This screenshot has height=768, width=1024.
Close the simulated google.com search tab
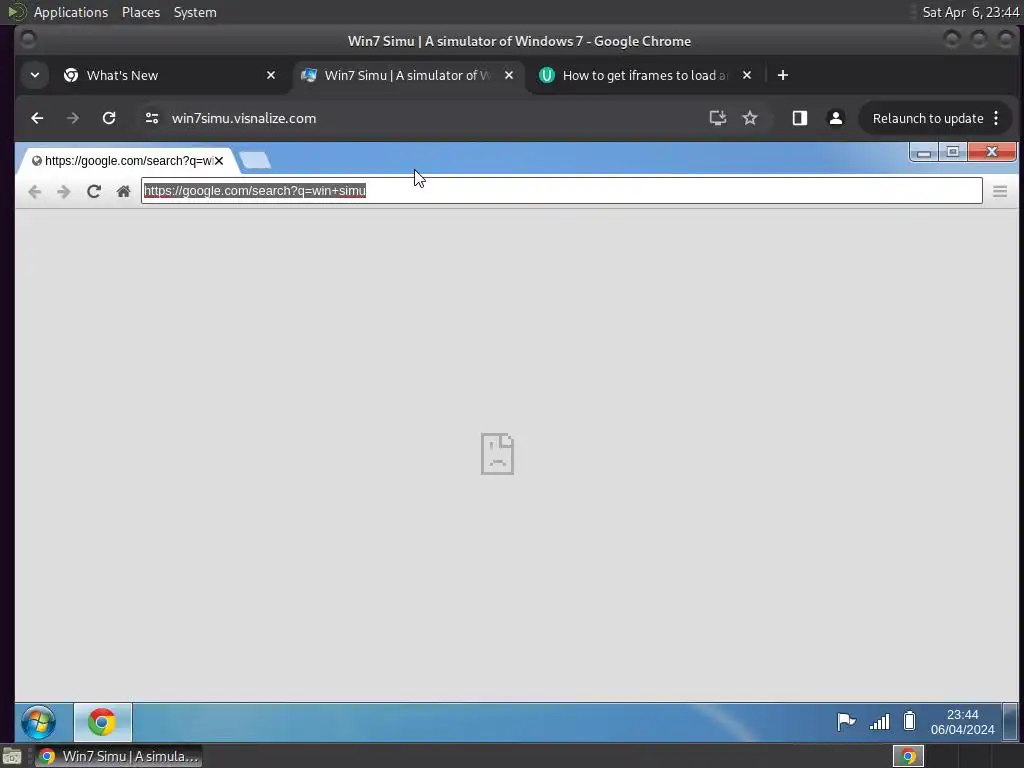219,161
